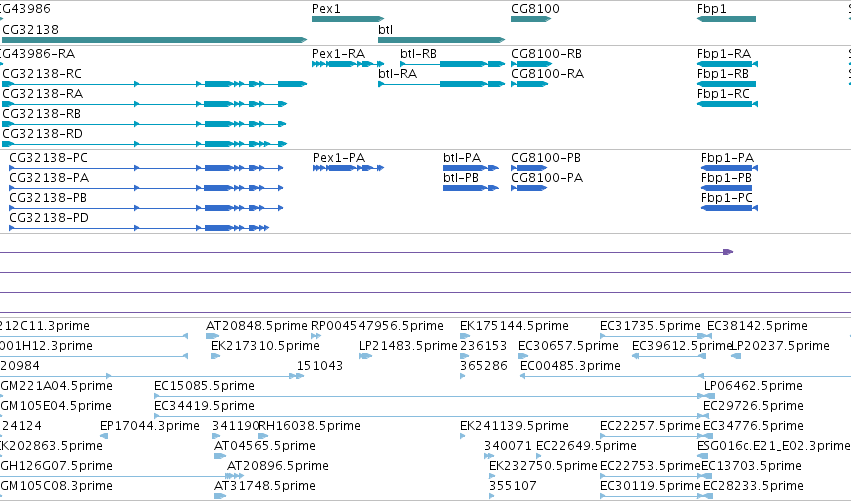
Task: Click the btl-RB transcript
Action: (x=453, y=64)
